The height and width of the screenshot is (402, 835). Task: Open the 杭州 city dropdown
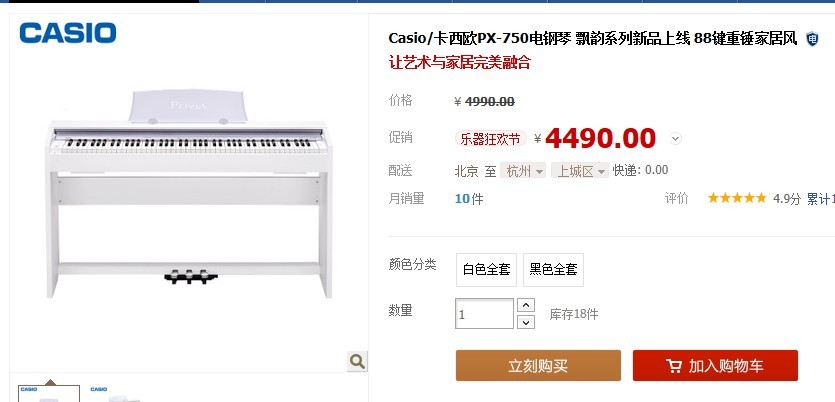[522, 171]
